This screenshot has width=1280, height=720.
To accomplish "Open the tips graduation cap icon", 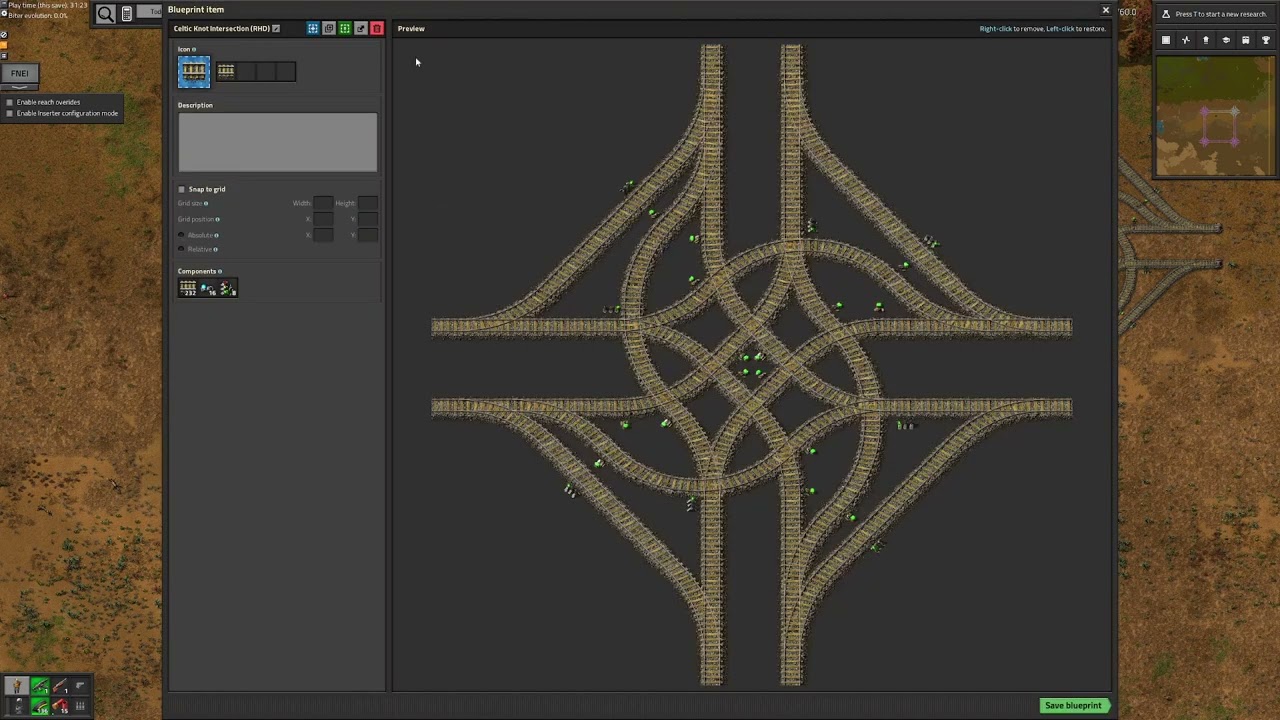I will pyautogui.click(x=1226, y=40).
